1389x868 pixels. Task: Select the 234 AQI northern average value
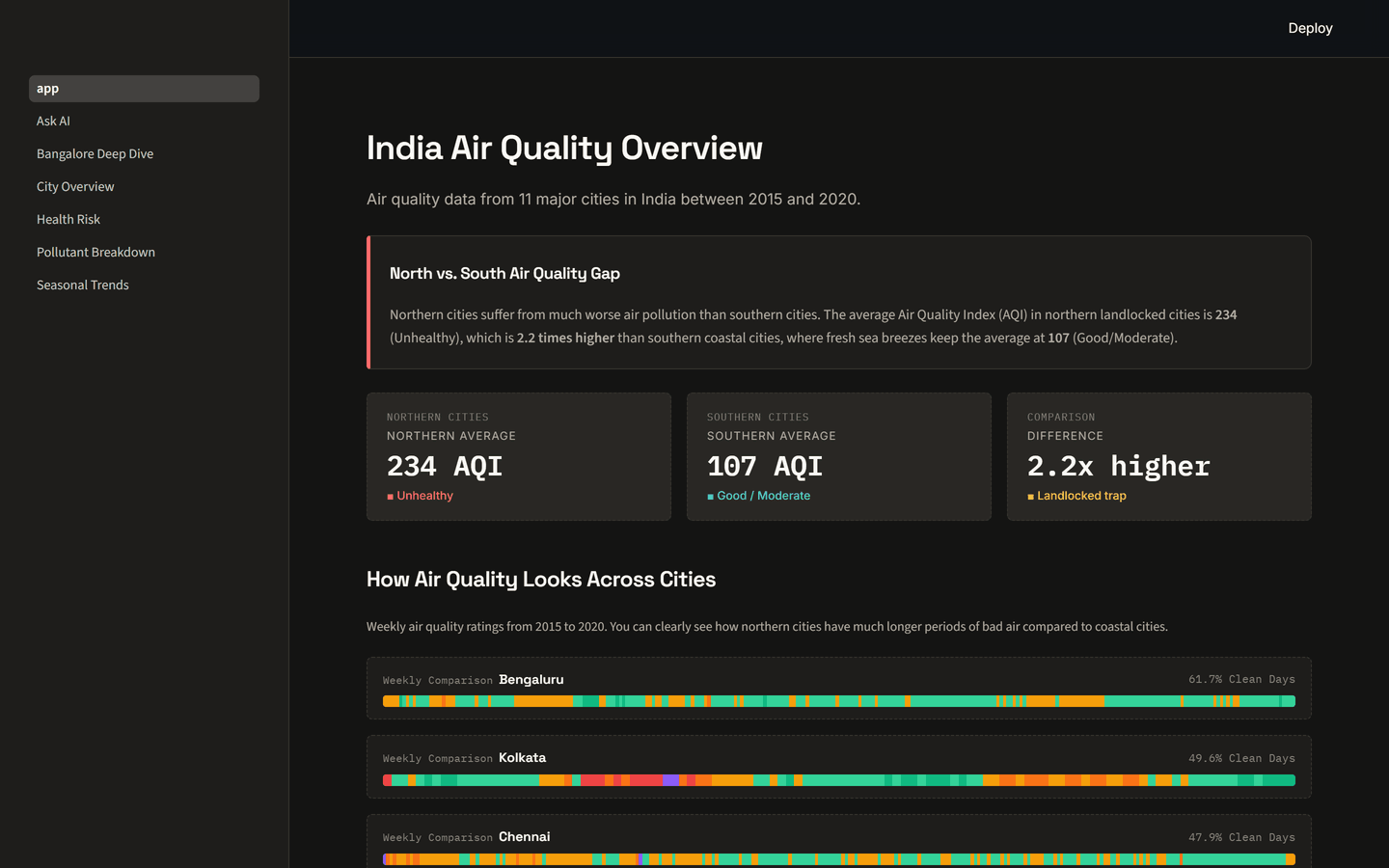tap(445, 467)
